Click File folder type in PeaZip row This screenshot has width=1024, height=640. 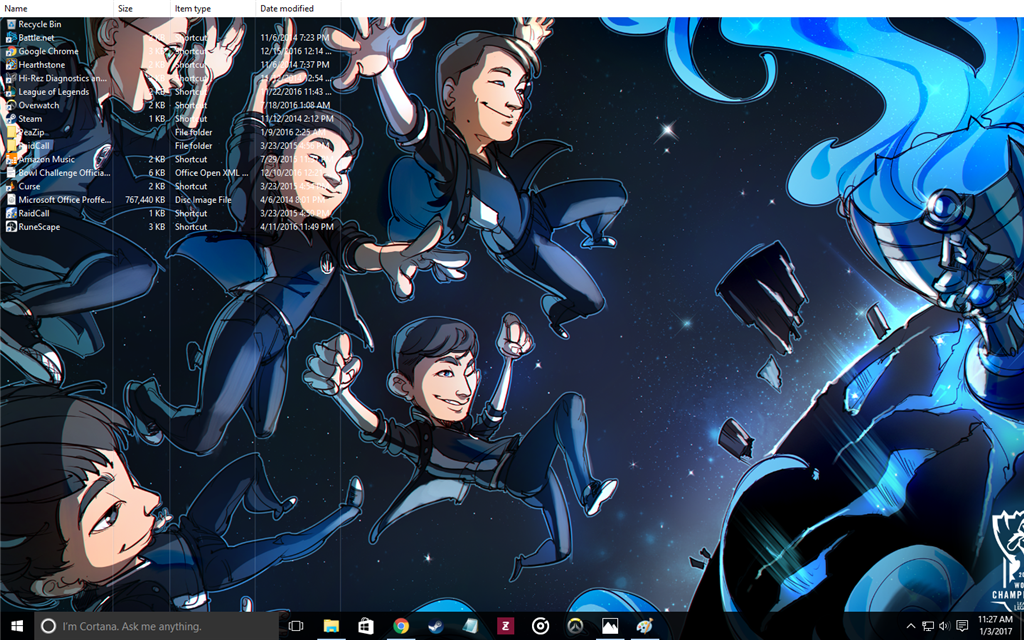[193, 132]
